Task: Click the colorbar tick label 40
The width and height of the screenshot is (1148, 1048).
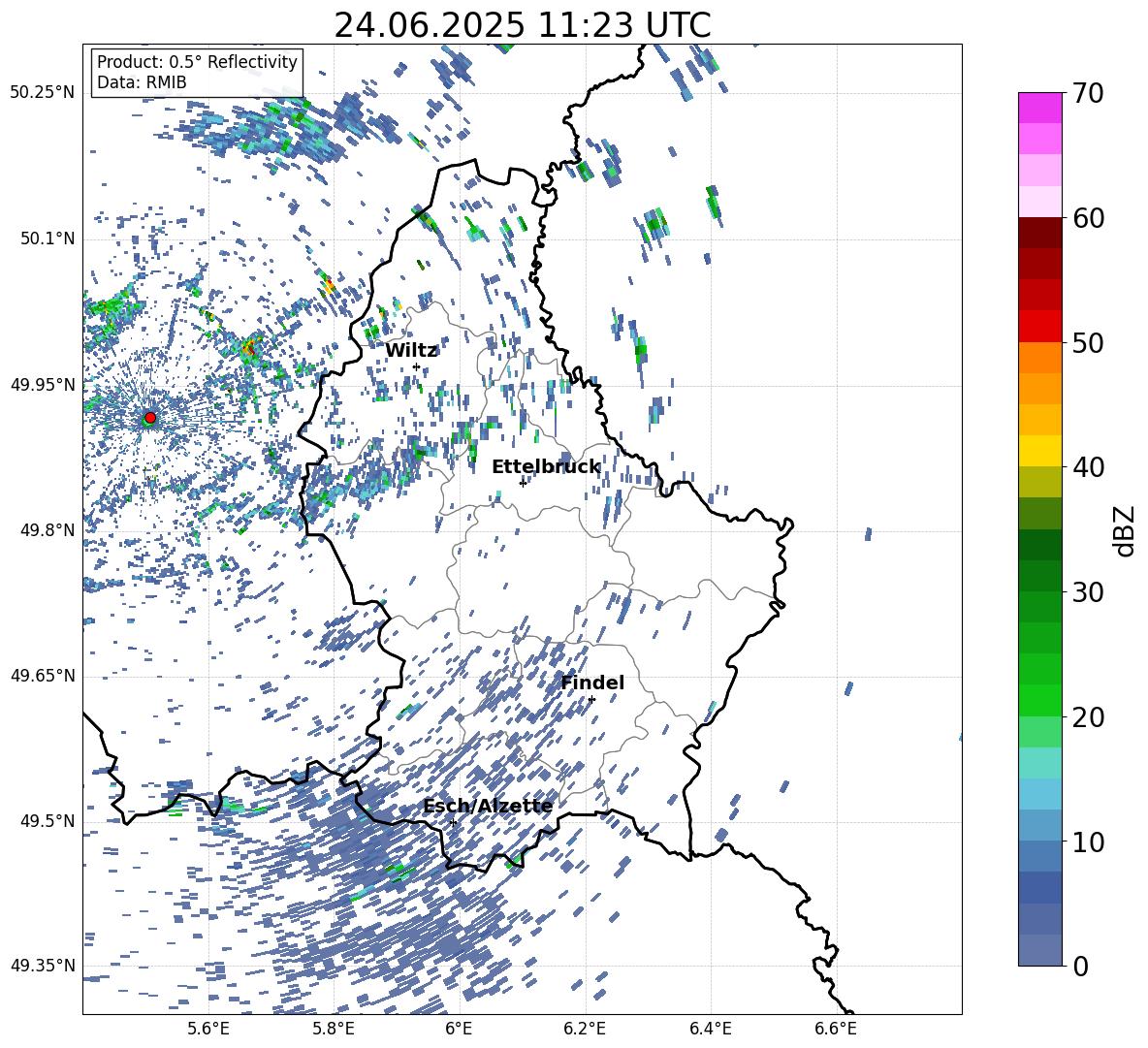Action: click(1087, 467)
